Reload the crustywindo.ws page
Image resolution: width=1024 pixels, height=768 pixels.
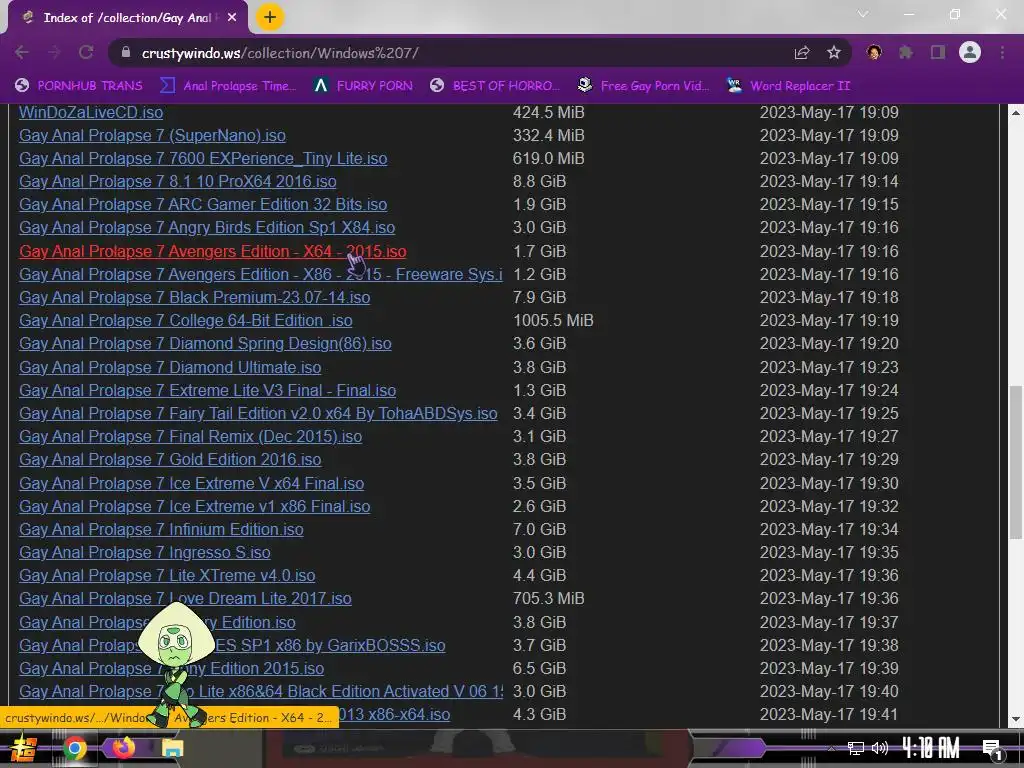click(x=86, y=52)
